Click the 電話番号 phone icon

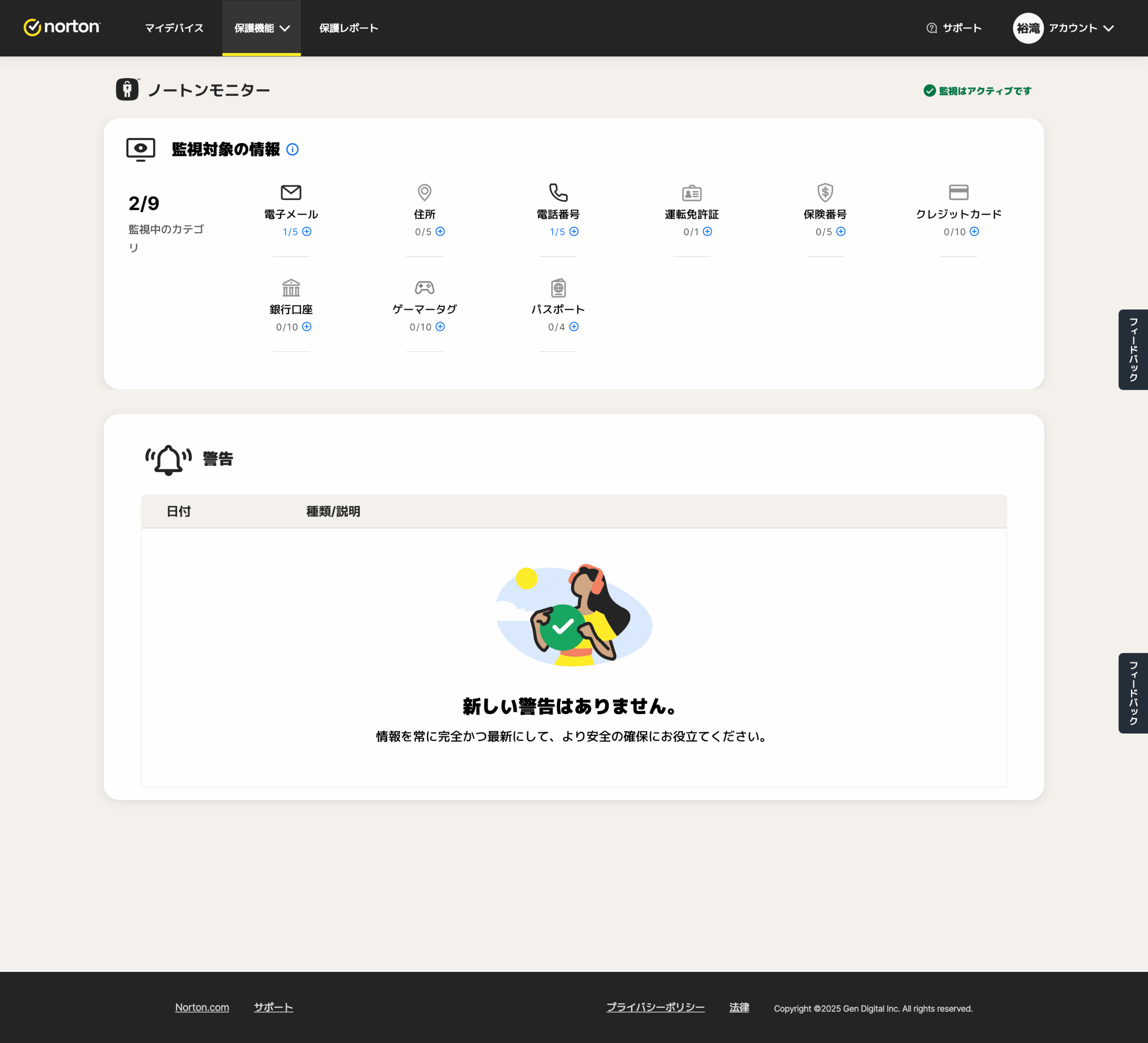coord(558,192)
